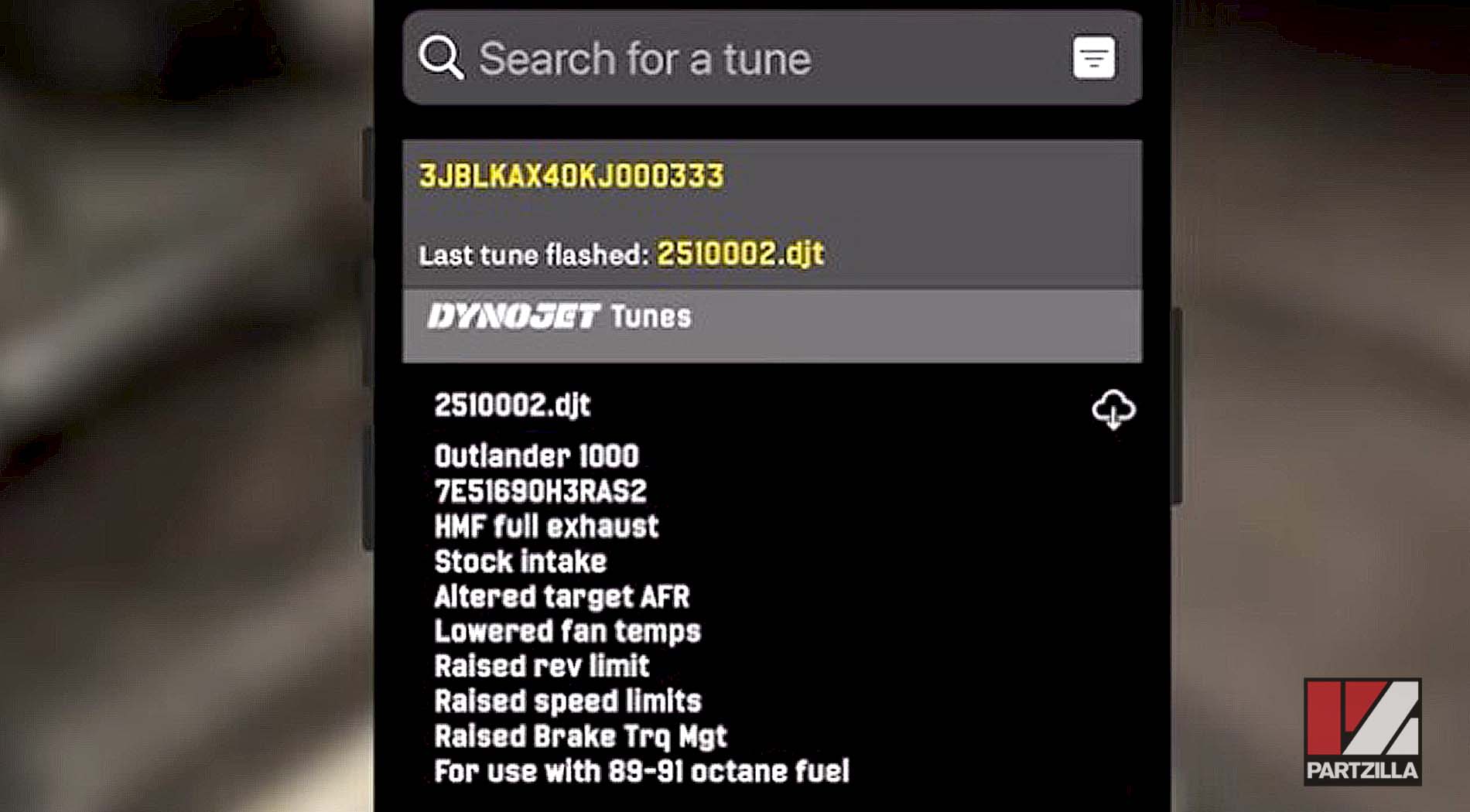The width and height of the screenshot is (1470, 812).
Task: Focus the Search for a tune field
Action: pos(772,57)
